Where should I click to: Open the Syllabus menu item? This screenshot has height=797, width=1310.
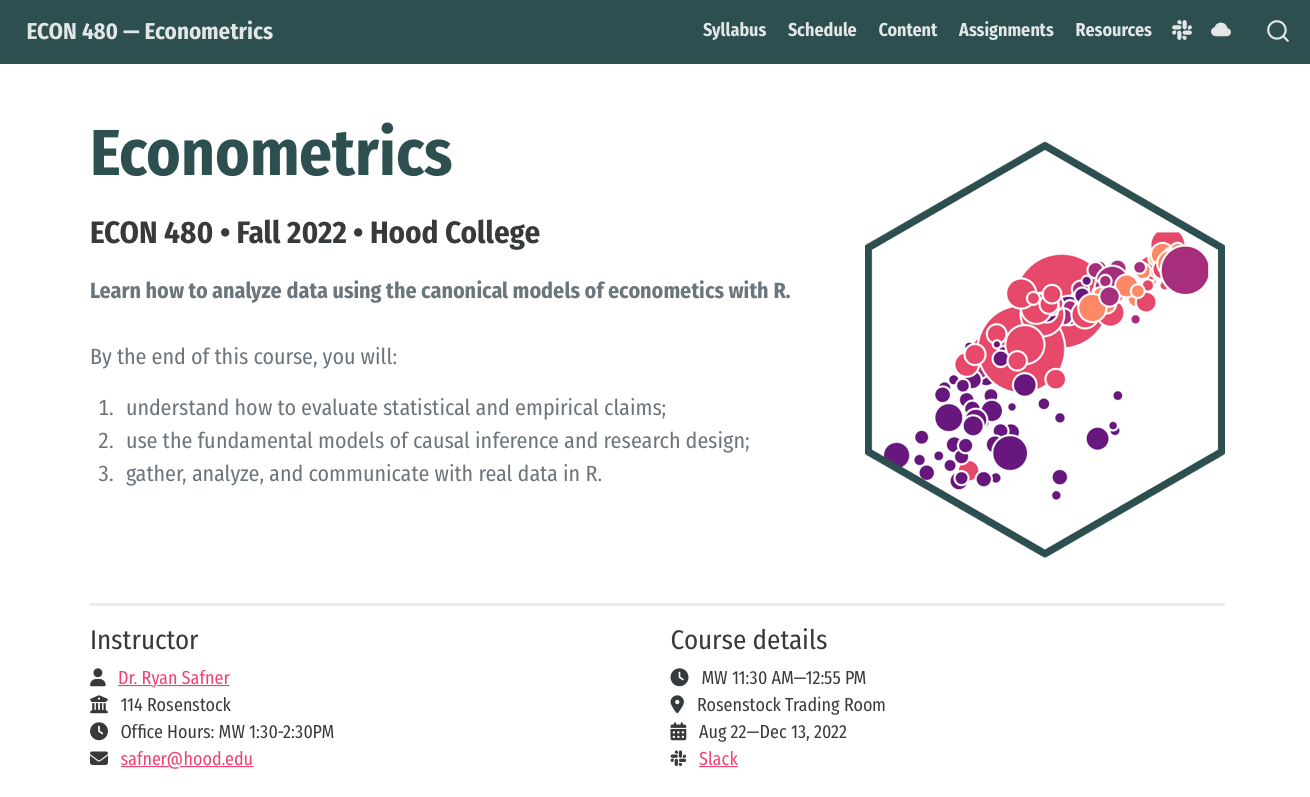(x=734, y=30)
